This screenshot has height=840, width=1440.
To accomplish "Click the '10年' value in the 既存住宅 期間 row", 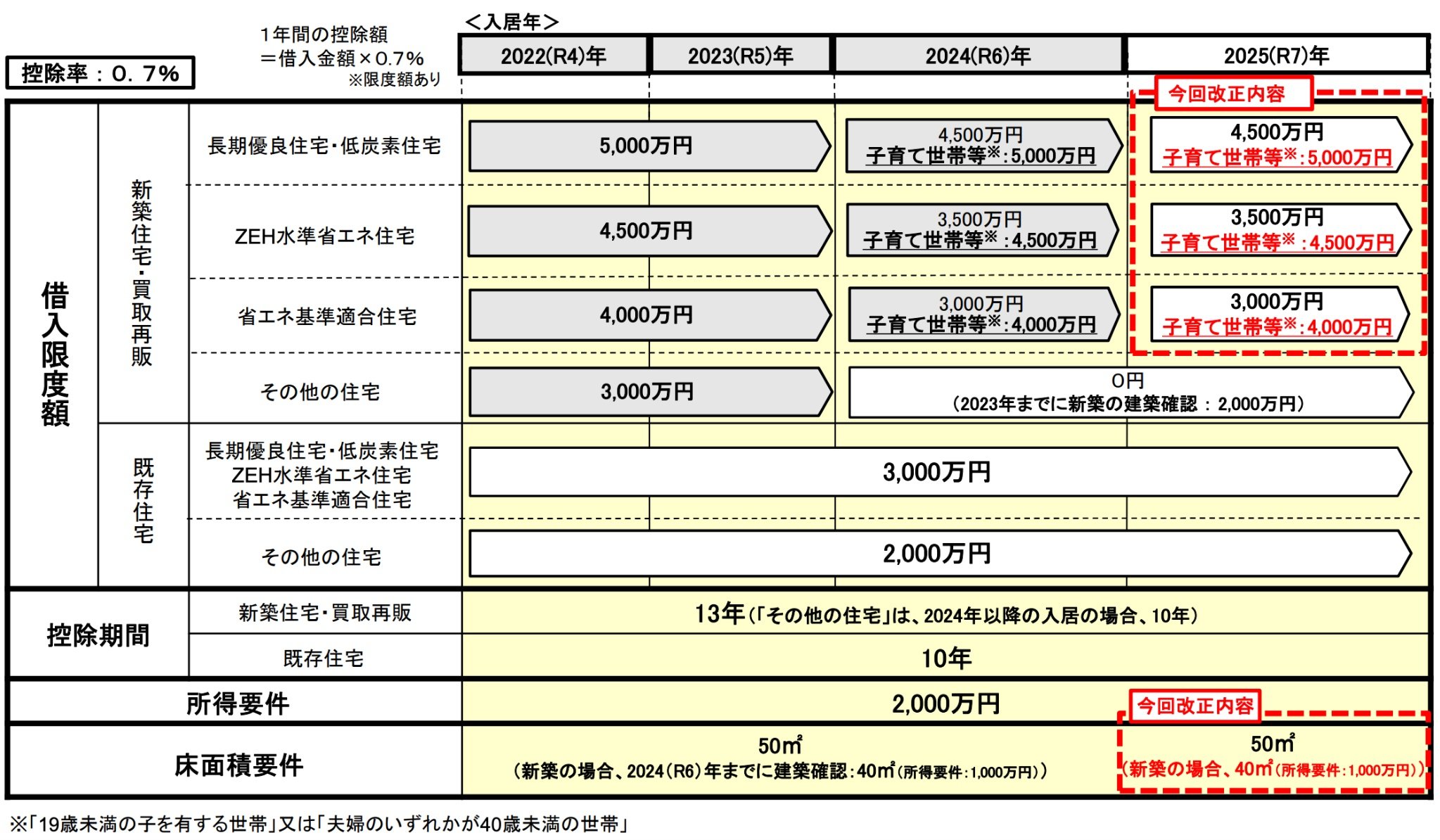I will point(946,658).
